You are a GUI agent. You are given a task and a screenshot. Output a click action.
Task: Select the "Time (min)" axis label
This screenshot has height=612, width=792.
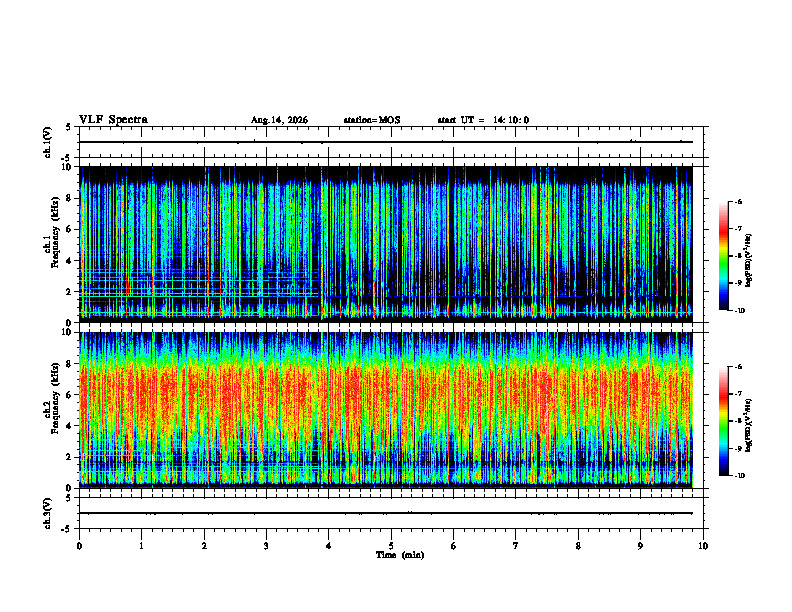pos(400,555)
